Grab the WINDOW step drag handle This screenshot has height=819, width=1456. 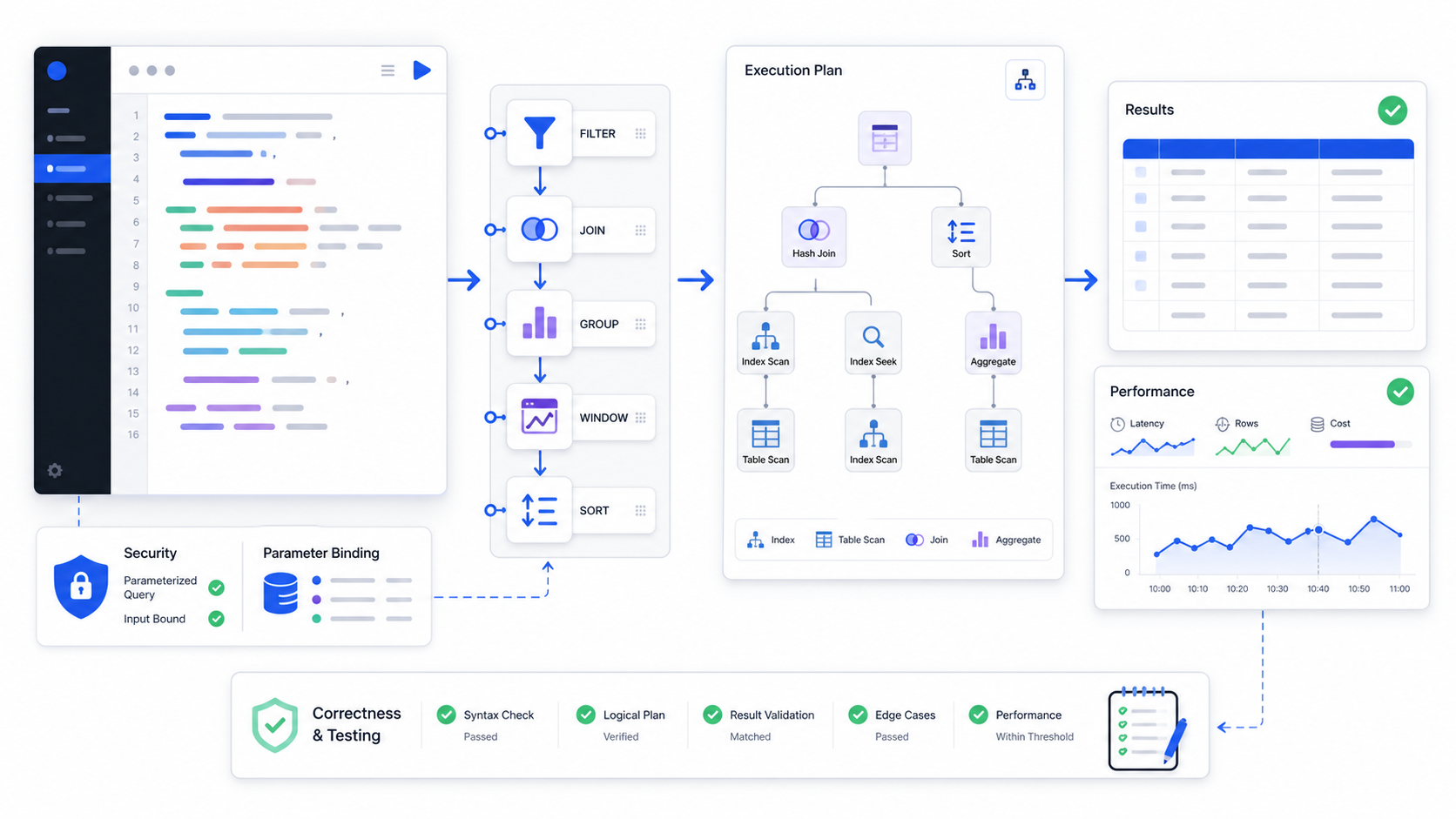click(x=641, y=418)
